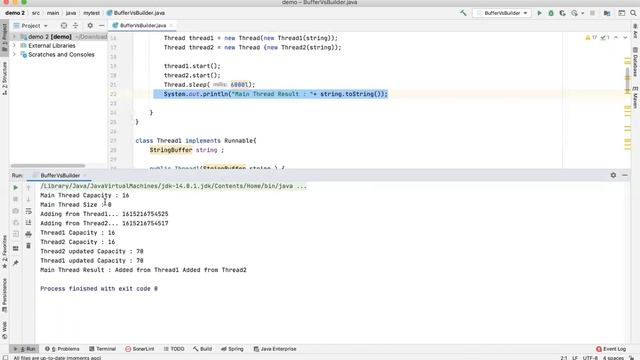Click BufferVsBuilder.java in the breadcrumb
Viewport: 640px width, 360px height.
point(136,13)
